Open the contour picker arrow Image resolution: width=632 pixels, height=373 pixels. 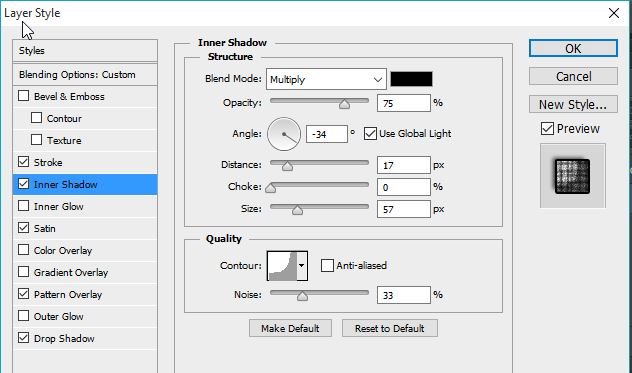[x=302, y=265]
